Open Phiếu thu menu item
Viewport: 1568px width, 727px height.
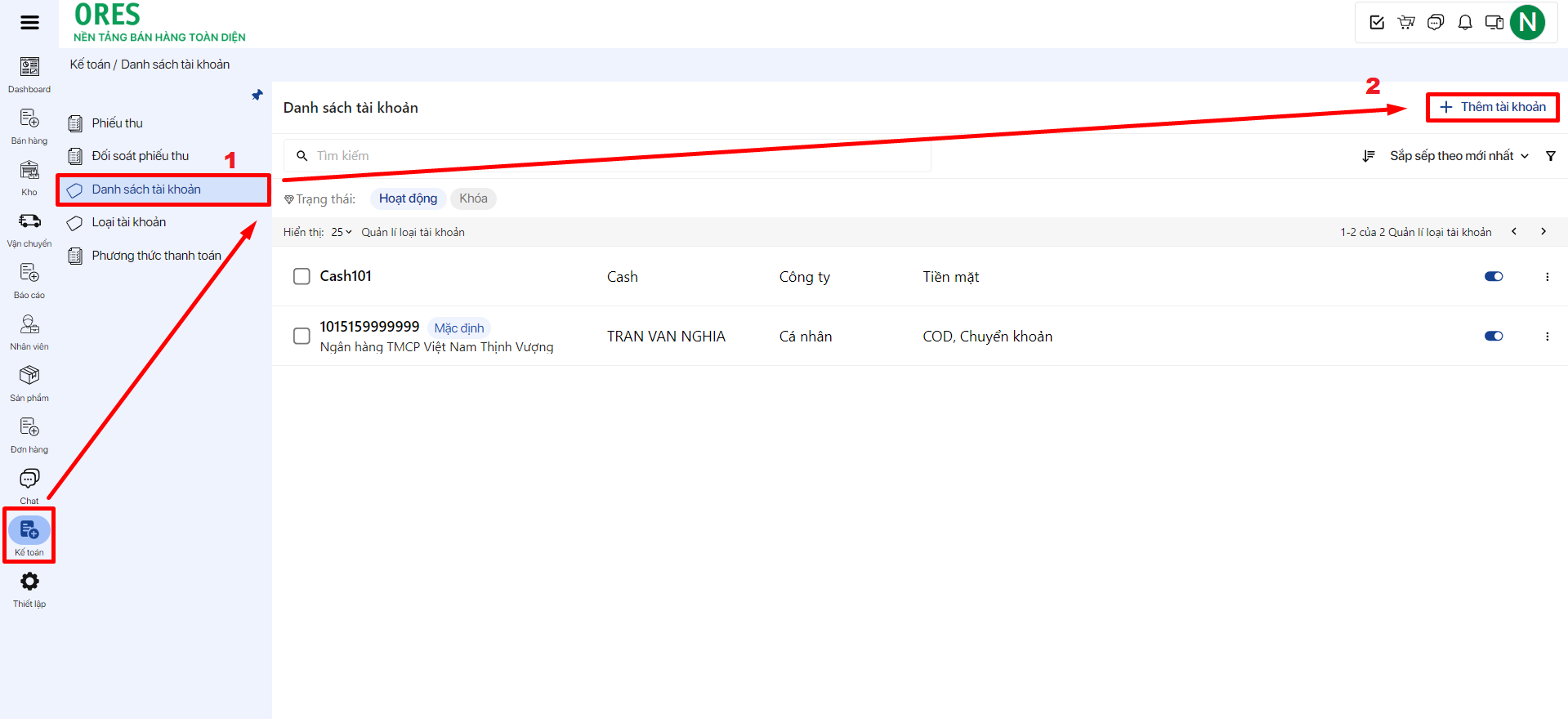tap(117, 123)
